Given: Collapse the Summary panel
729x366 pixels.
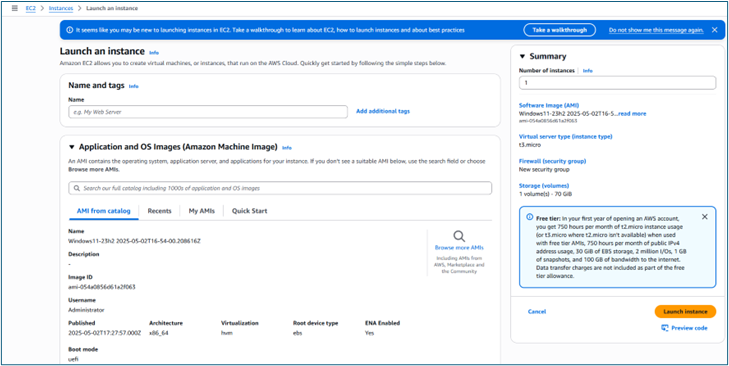Looking at the screenshot, I should point(522,56).
